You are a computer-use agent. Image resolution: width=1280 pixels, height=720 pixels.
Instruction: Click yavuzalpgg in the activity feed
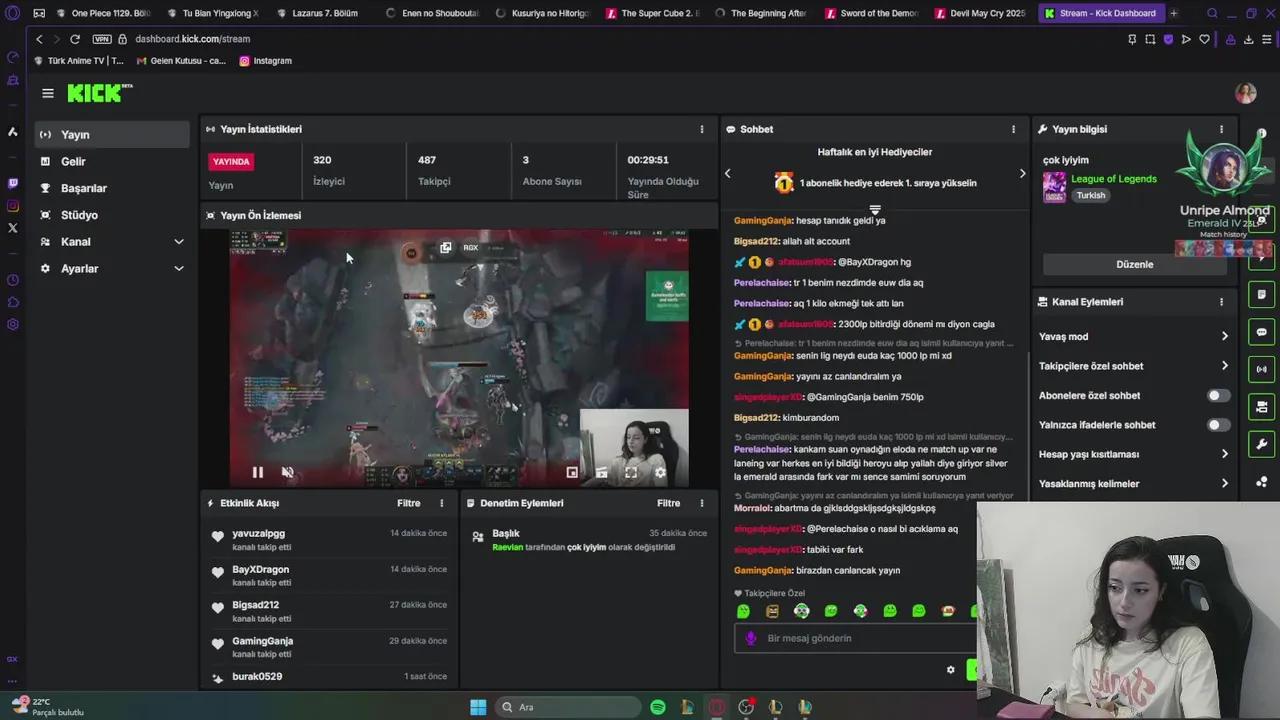pos(258,534)
